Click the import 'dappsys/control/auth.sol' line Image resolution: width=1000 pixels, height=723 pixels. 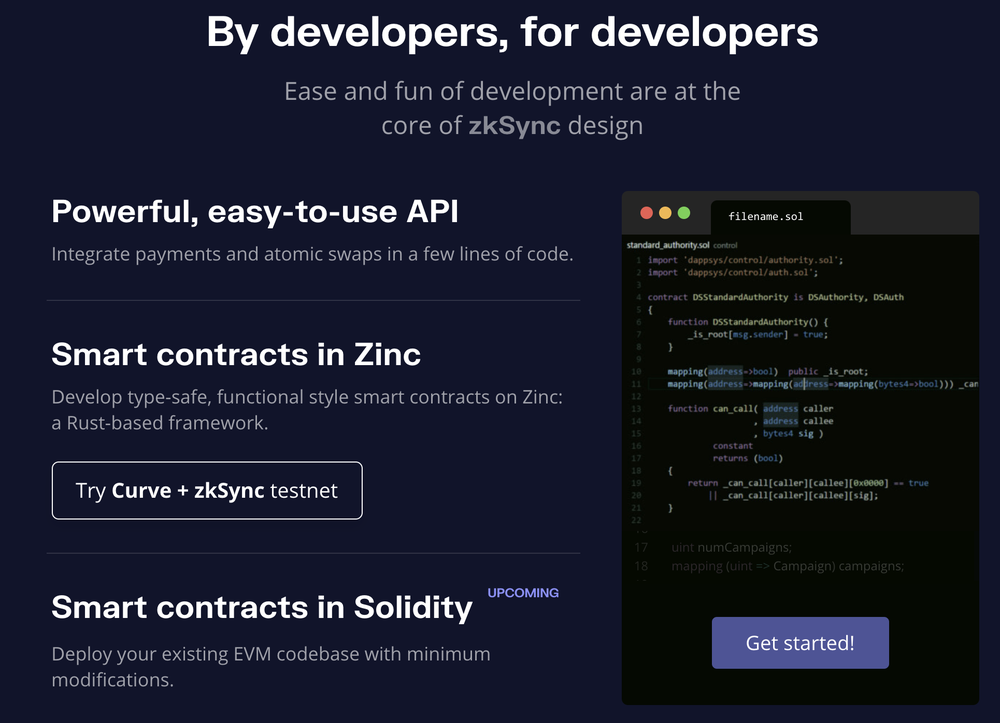733,272
